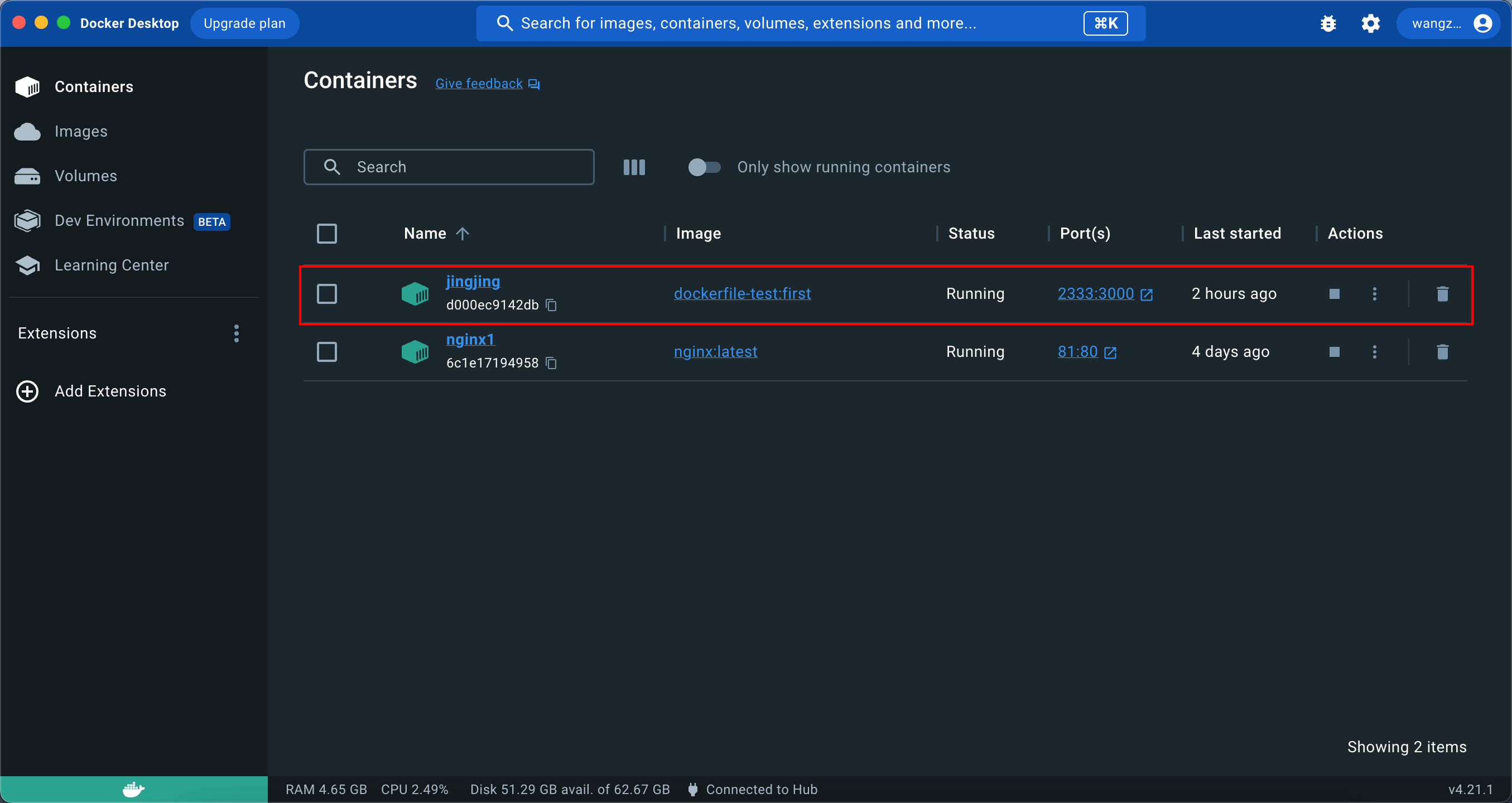Copy the jingjing container ID
This screenshot has width=1512, height=803.
coord(551,305)
